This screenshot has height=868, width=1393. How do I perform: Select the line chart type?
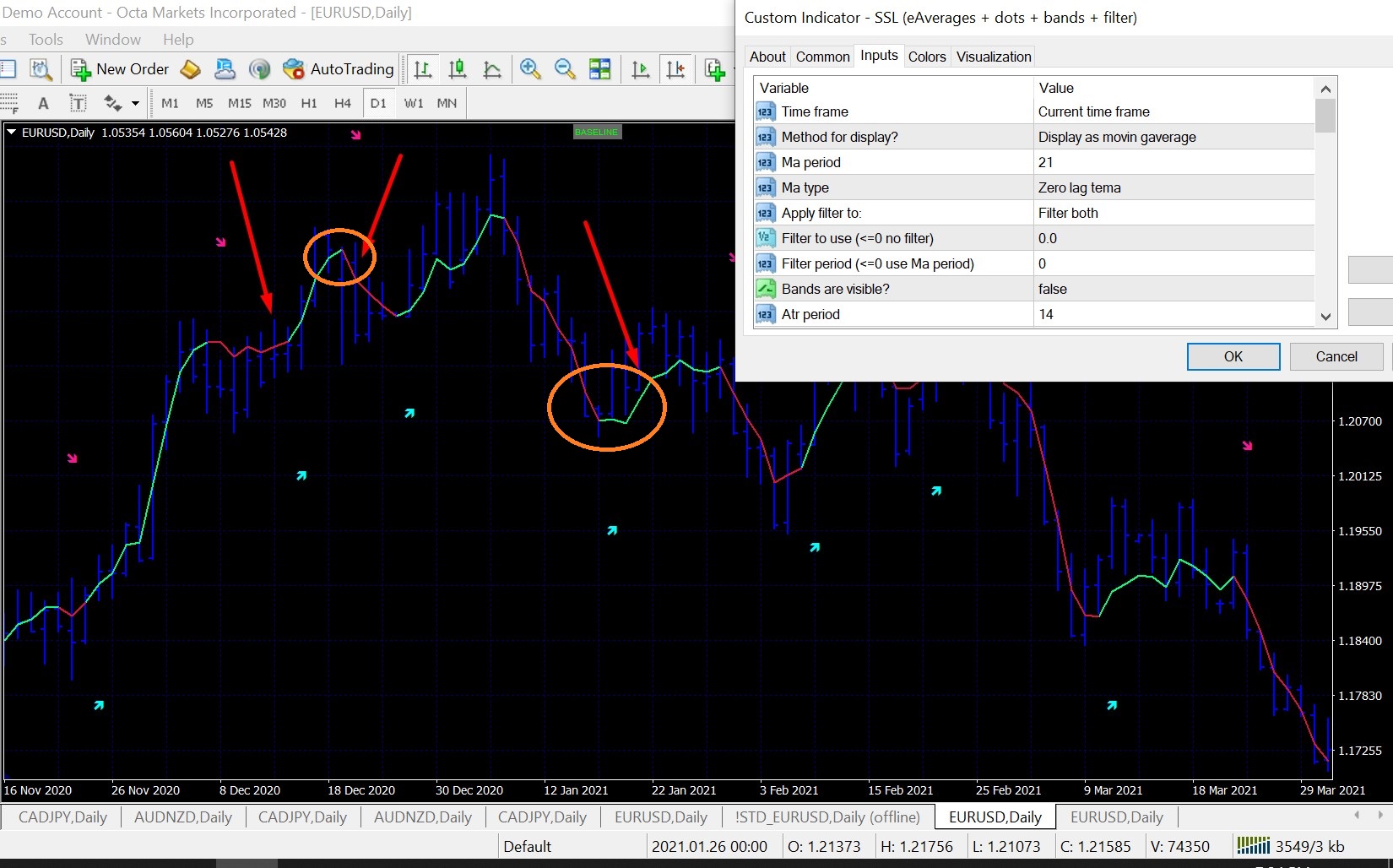coord(492,69)
